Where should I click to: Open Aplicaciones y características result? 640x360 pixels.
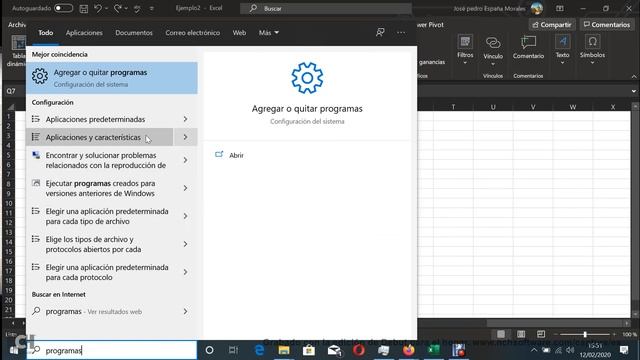tap(100, 137)
